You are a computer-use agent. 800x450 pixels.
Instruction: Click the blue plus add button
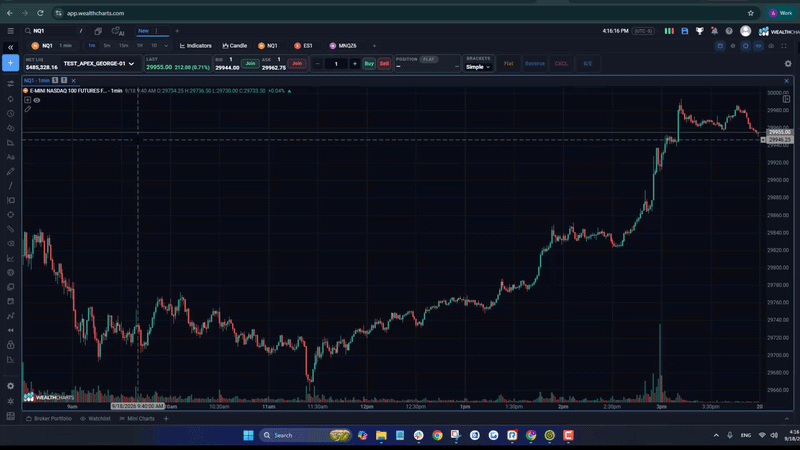pyautogui.click(x=10, y=63)
